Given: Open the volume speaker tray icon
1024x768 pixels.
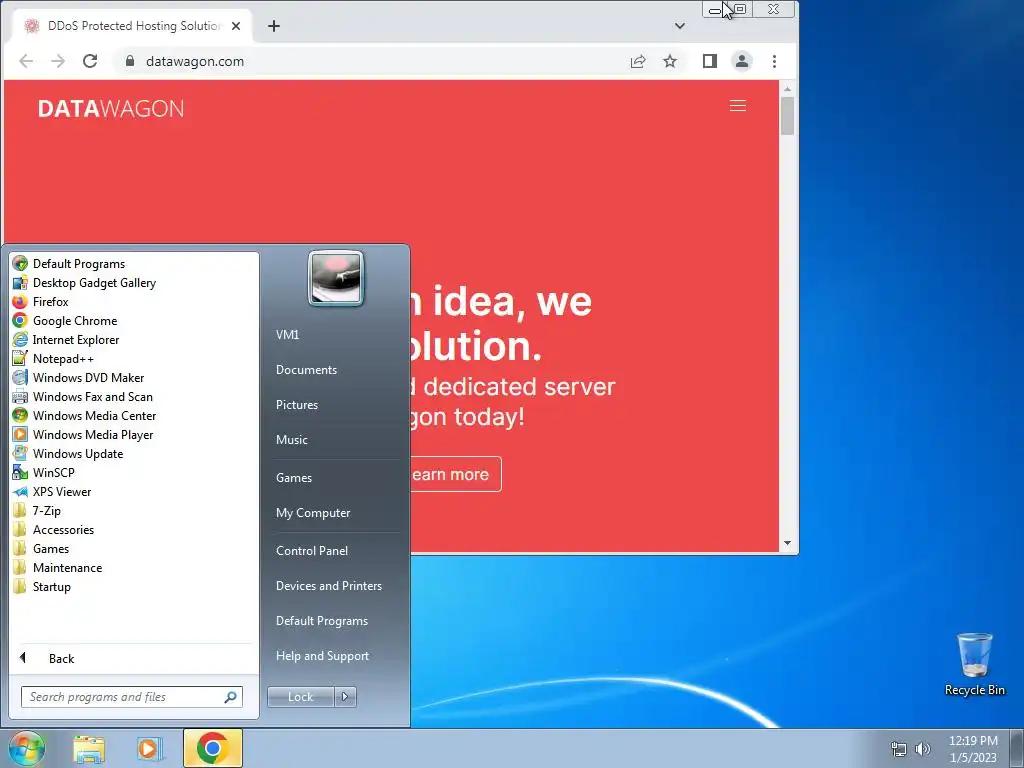Looking at the screenshot, I should click(922, 749).
